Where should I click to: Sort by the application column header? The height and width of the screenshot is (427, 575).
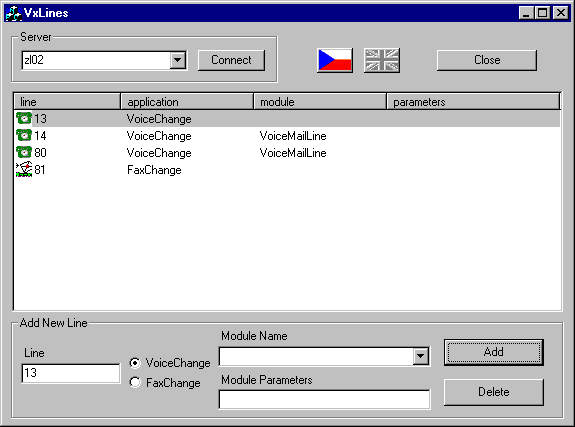187,102
